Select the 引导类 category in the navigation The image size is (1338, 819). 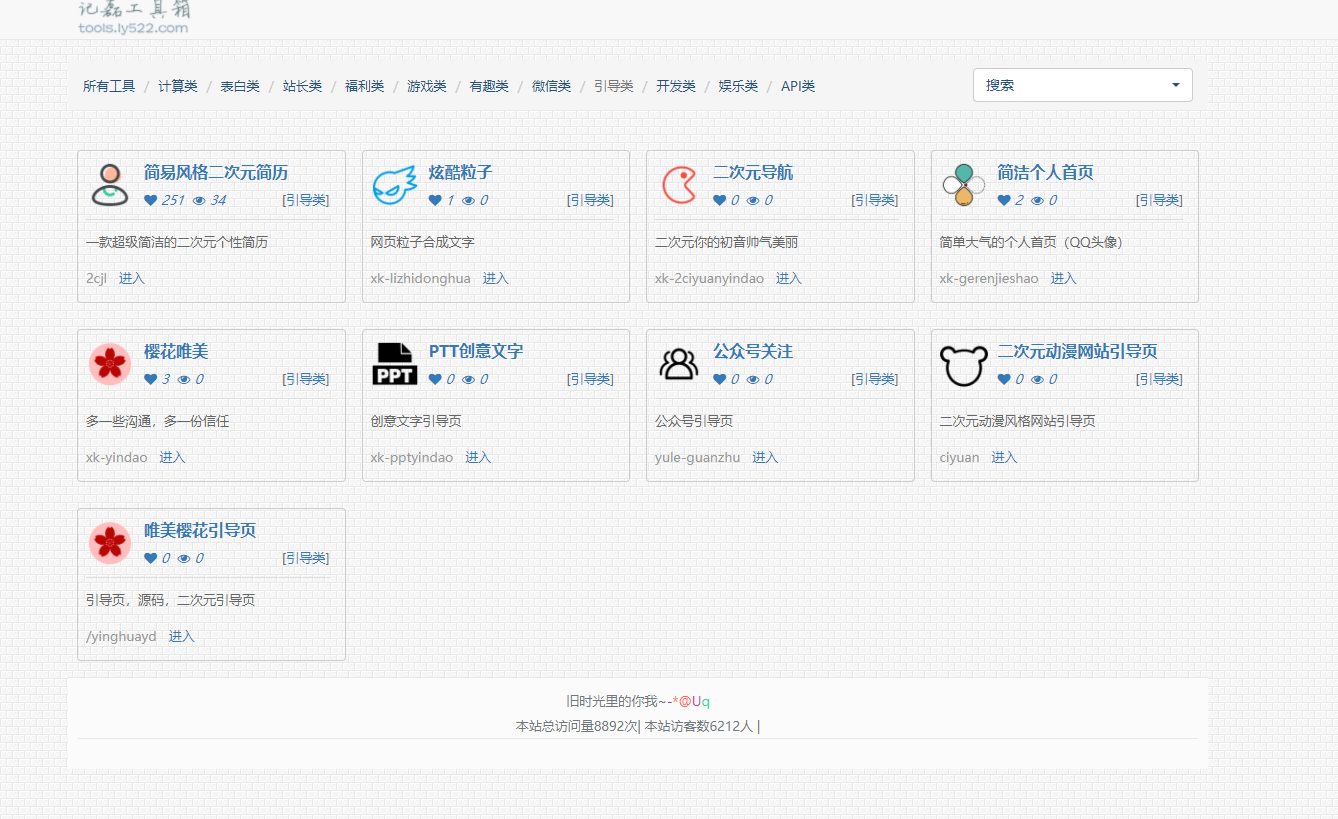tap(612, 86)
